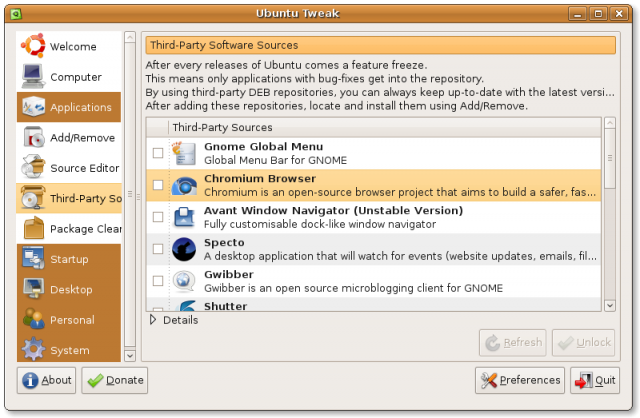Image resolution: width=640 pixels, height=418 pixels.
Task: Enable the Gwibber source checkbox
Action: tap(158, 281)
